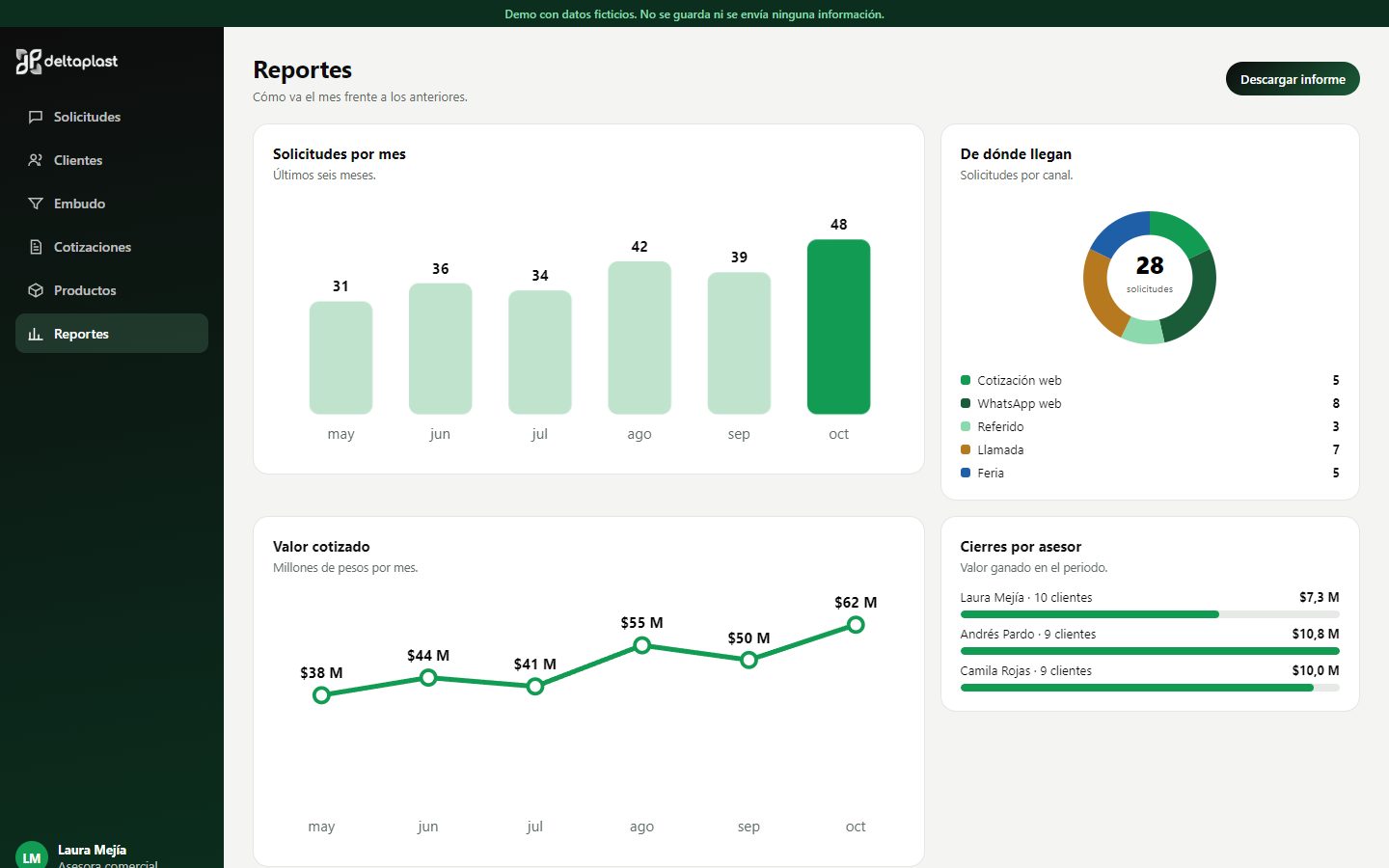The width and height of the screenshot is (1389, 868).
Task: Click the Clientes people icon
Action: (36, 160)
